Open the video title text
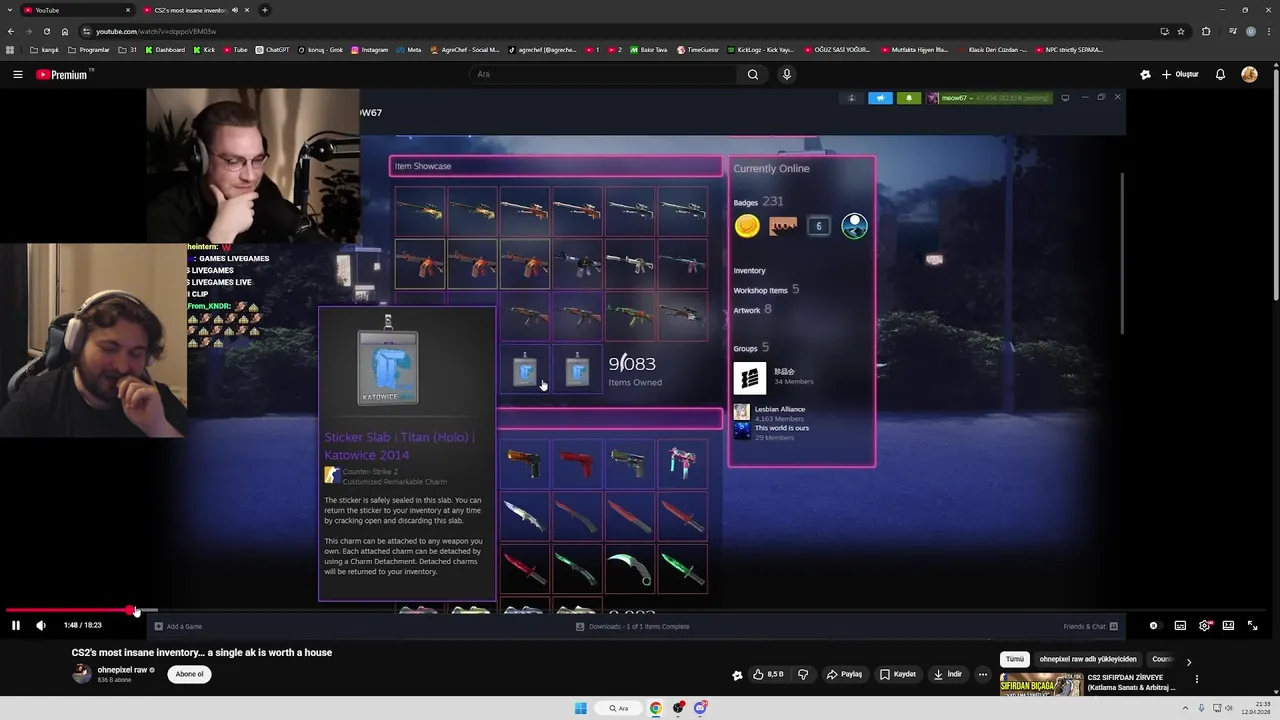Screen dimensions: 1280x720 click(x=202, y=653)
